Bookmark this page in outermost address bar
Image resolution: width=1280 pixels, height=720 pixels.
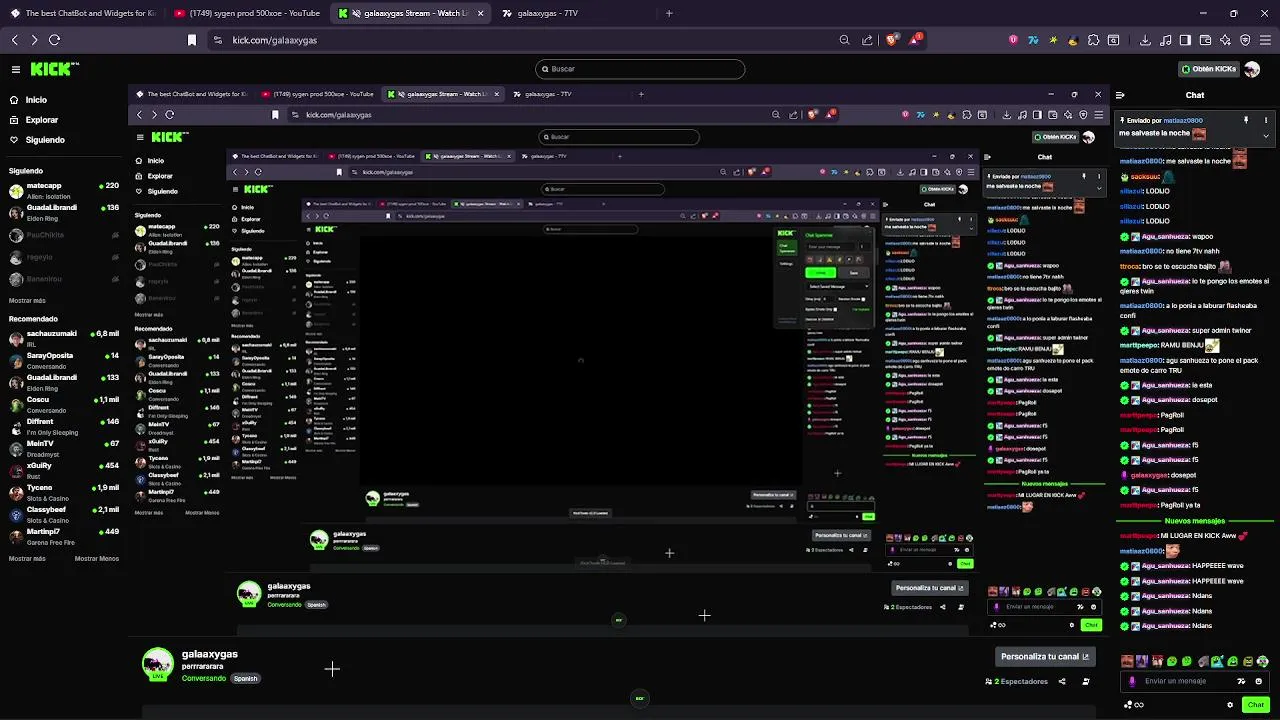coord(192,40)
